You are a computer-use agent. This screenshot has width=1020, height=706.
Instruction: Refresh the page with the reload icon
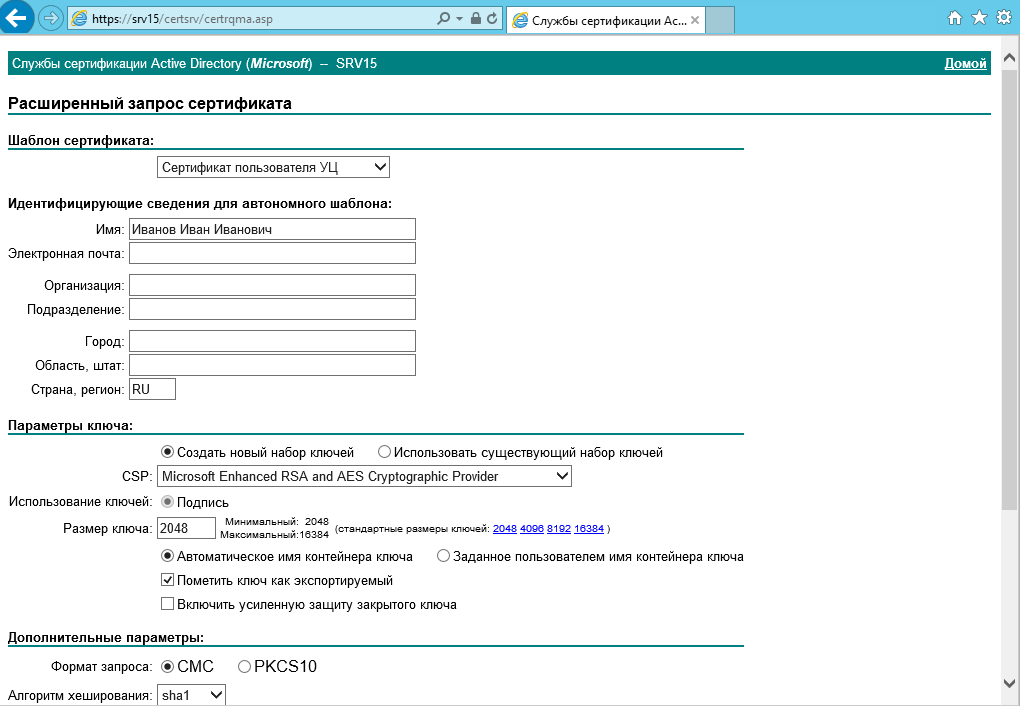click(492, 18)
